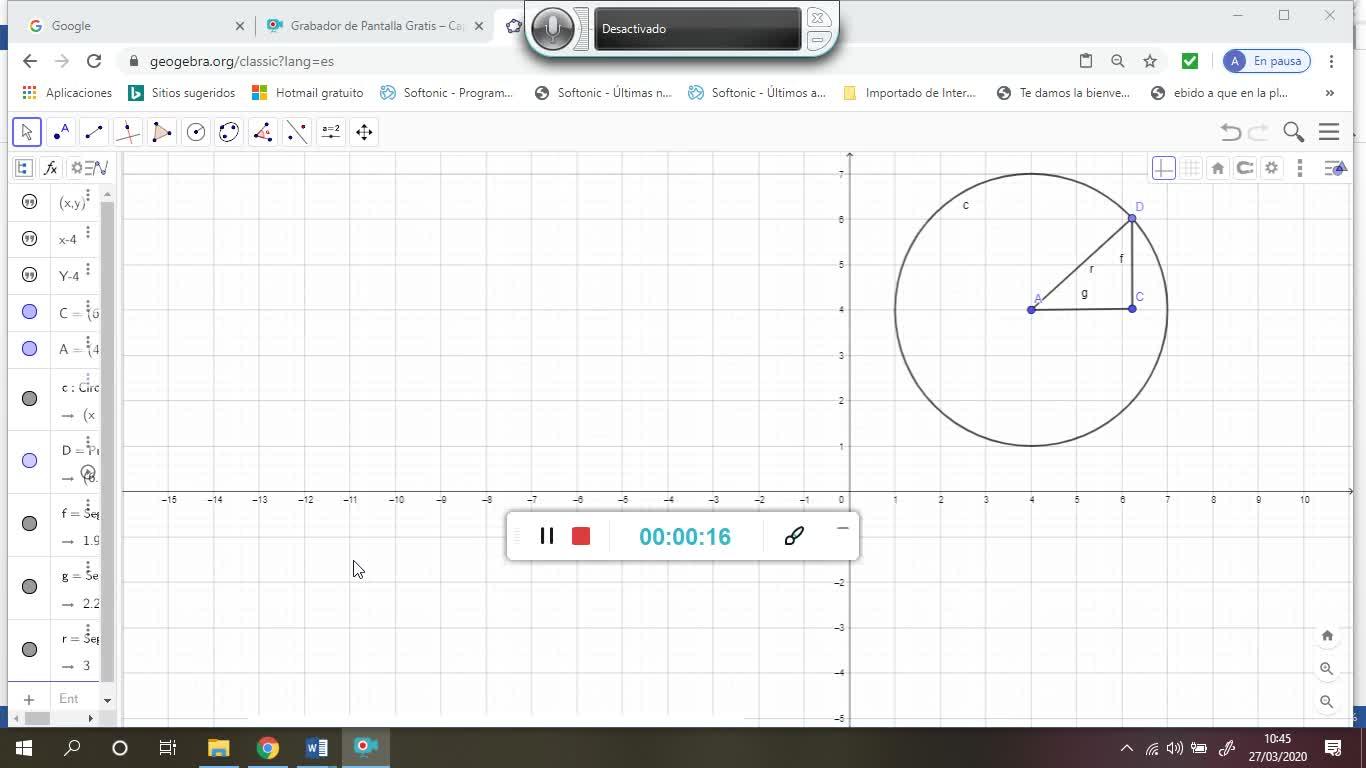Pick the Angle measurement tool

[263, 132]
